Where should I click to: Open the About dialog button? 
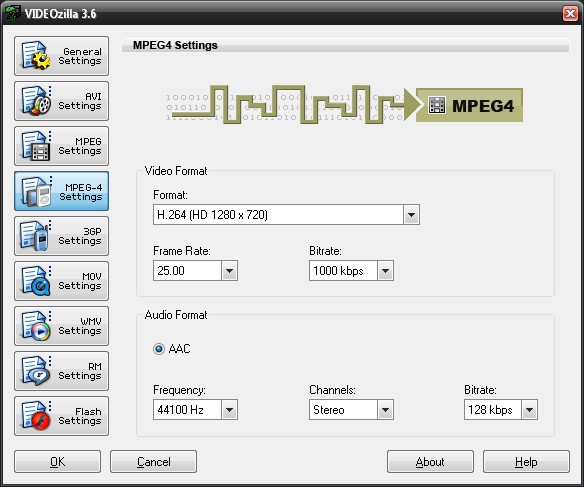[x=430, y=462]
